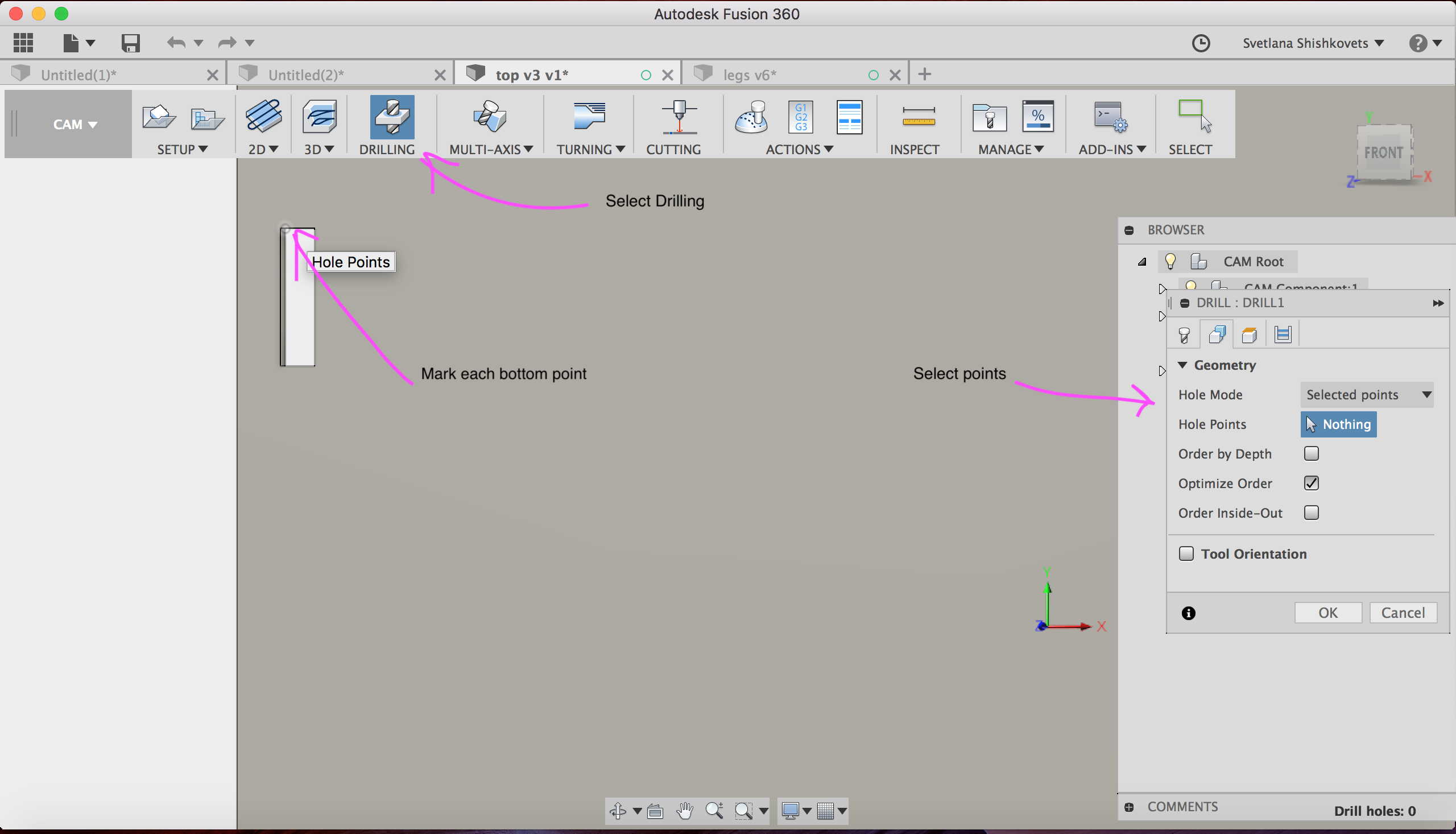The width and height of the screenshot is (1456, 834).
Task: Click the Post Process G1 G2 G3 icon
Action: click(x=800, y=117)
